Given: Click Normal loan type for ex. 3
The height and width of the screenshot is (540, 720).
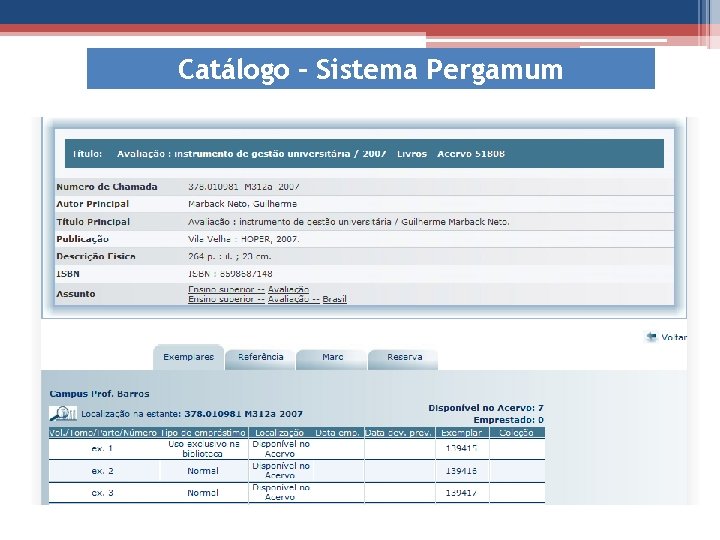Looking at the screenshot, I should [x=202, y=493].
